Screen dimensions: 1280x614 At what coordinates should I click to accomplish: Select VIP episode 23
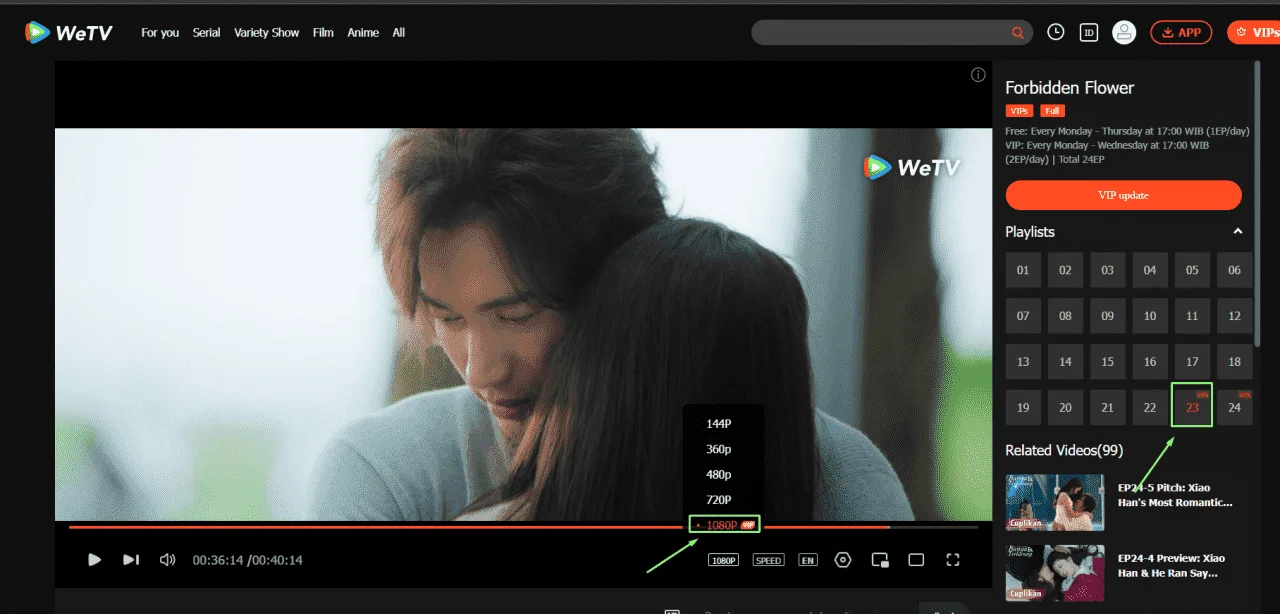point(1192,407)
